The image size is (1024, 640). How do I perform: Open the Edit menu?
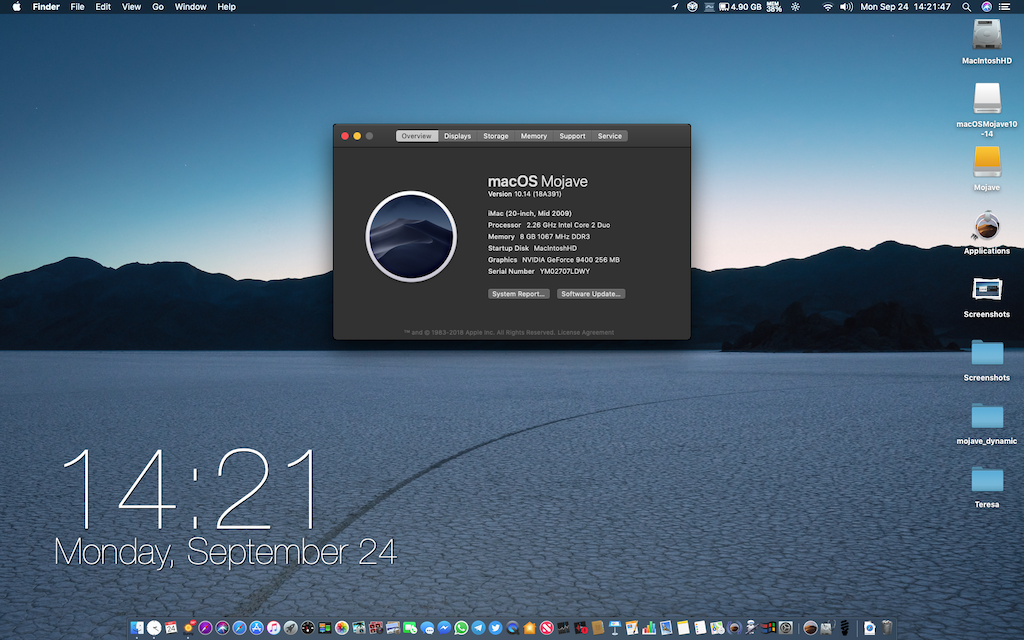click(x=103, y=7)
